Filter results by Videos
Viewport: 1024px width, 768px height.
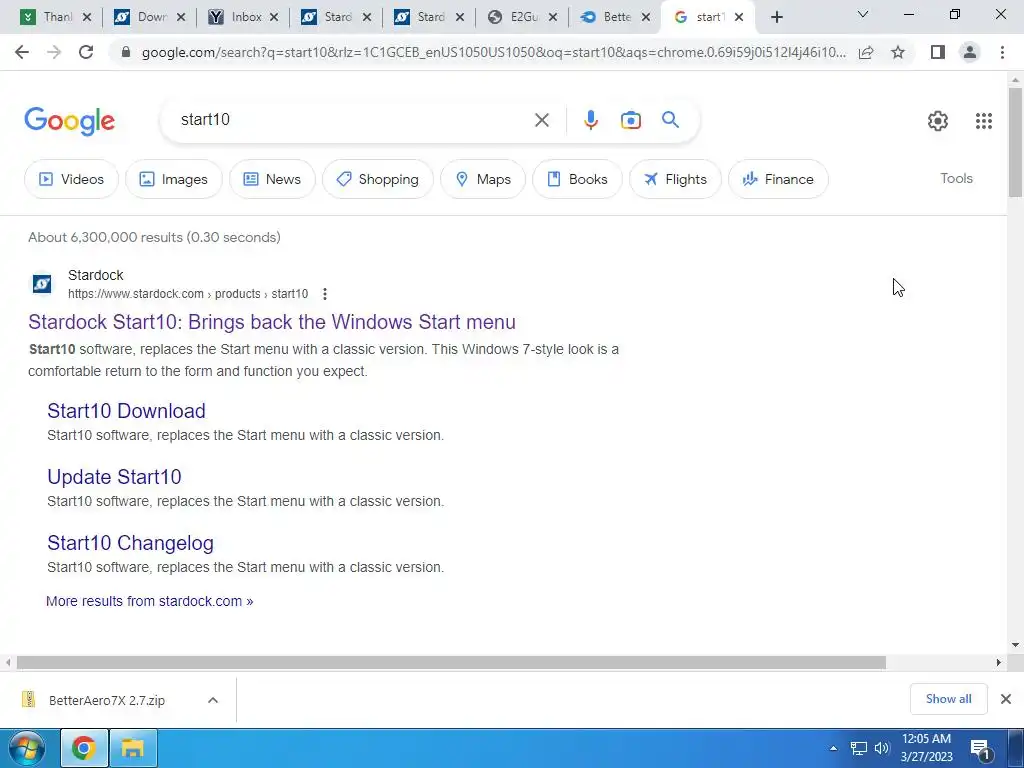pyautogui.click(x=71, y=179)
